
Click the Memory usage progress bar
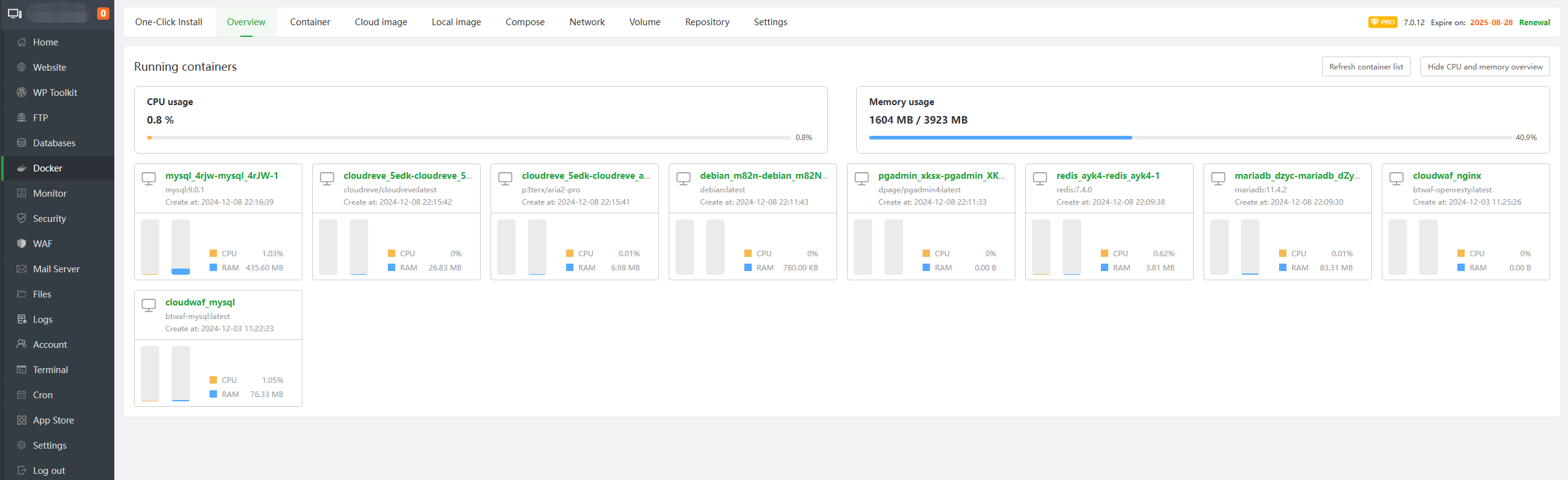(x=1190, y=138)
